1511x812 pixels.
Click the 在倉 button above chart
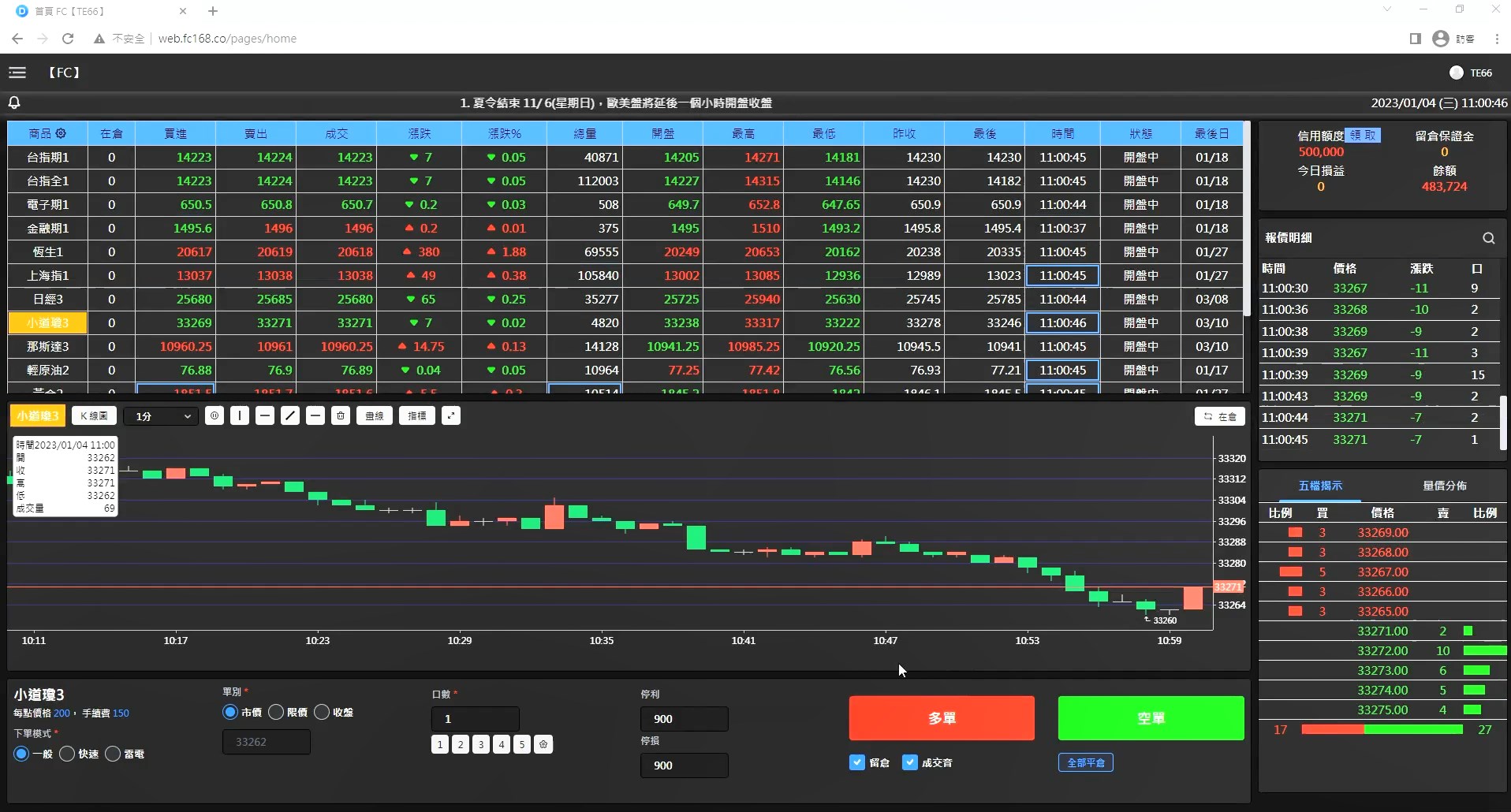1219,416
